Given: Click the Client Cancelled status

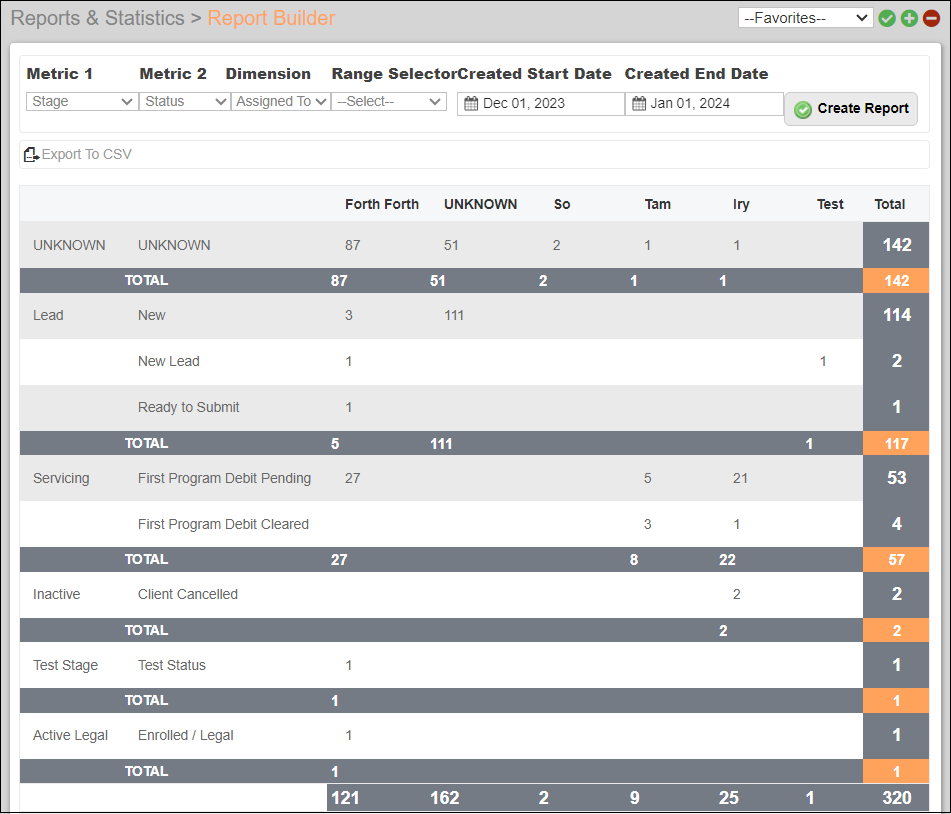Looking at the screenshot, I should click(x=187, y=594).
